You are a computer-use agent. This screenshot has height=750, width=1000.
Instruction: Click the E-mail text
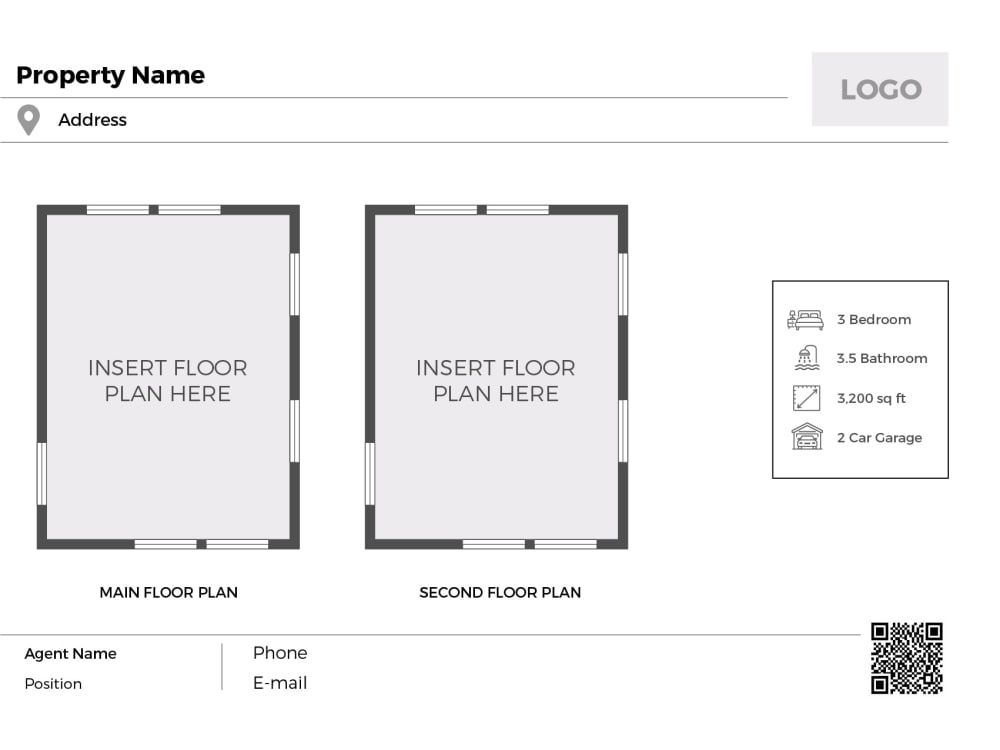coord(280,683)
